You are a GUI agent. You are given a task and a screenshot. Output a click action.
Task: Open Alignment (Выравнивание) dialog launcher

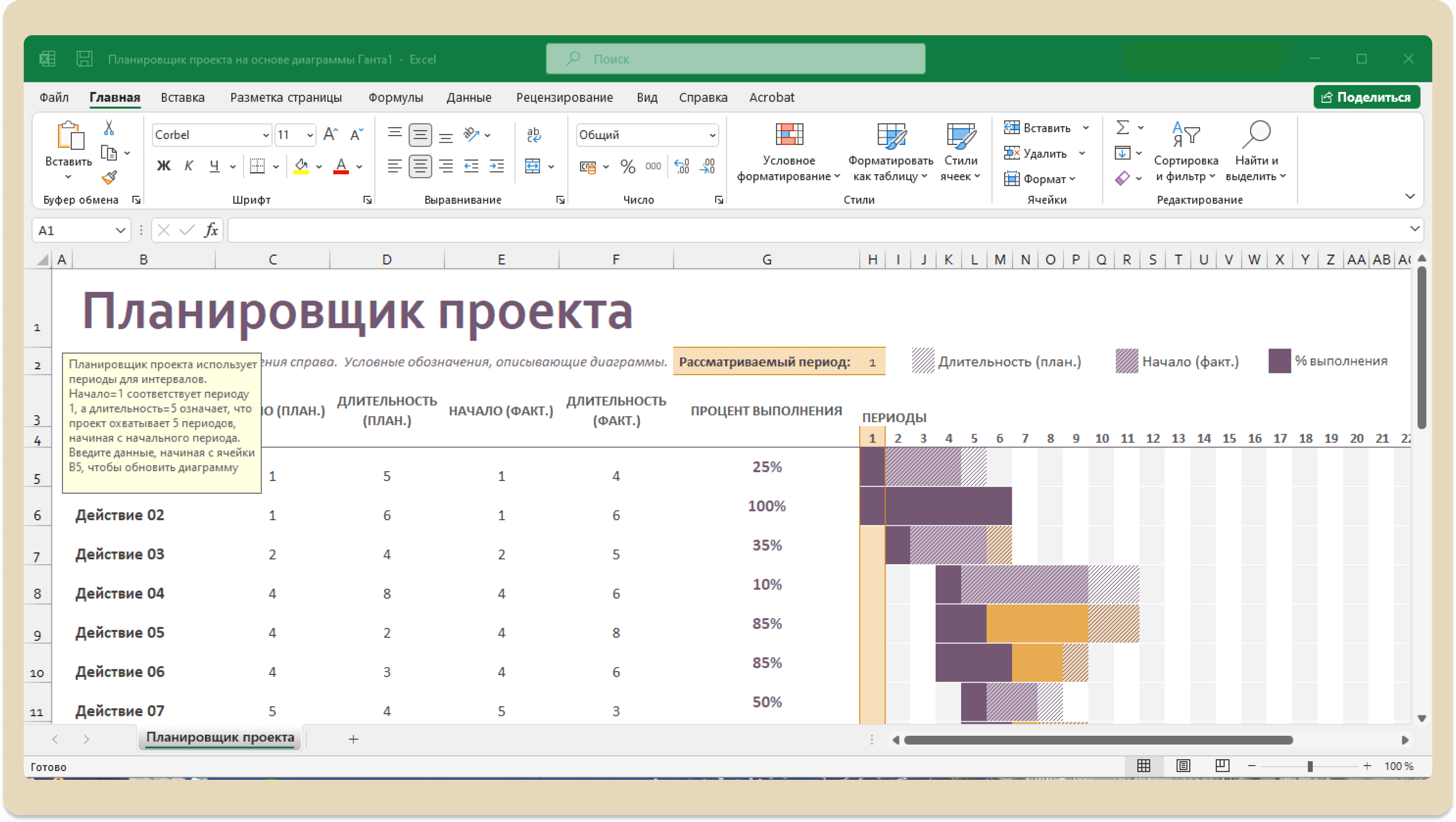(x=560, y=200)
